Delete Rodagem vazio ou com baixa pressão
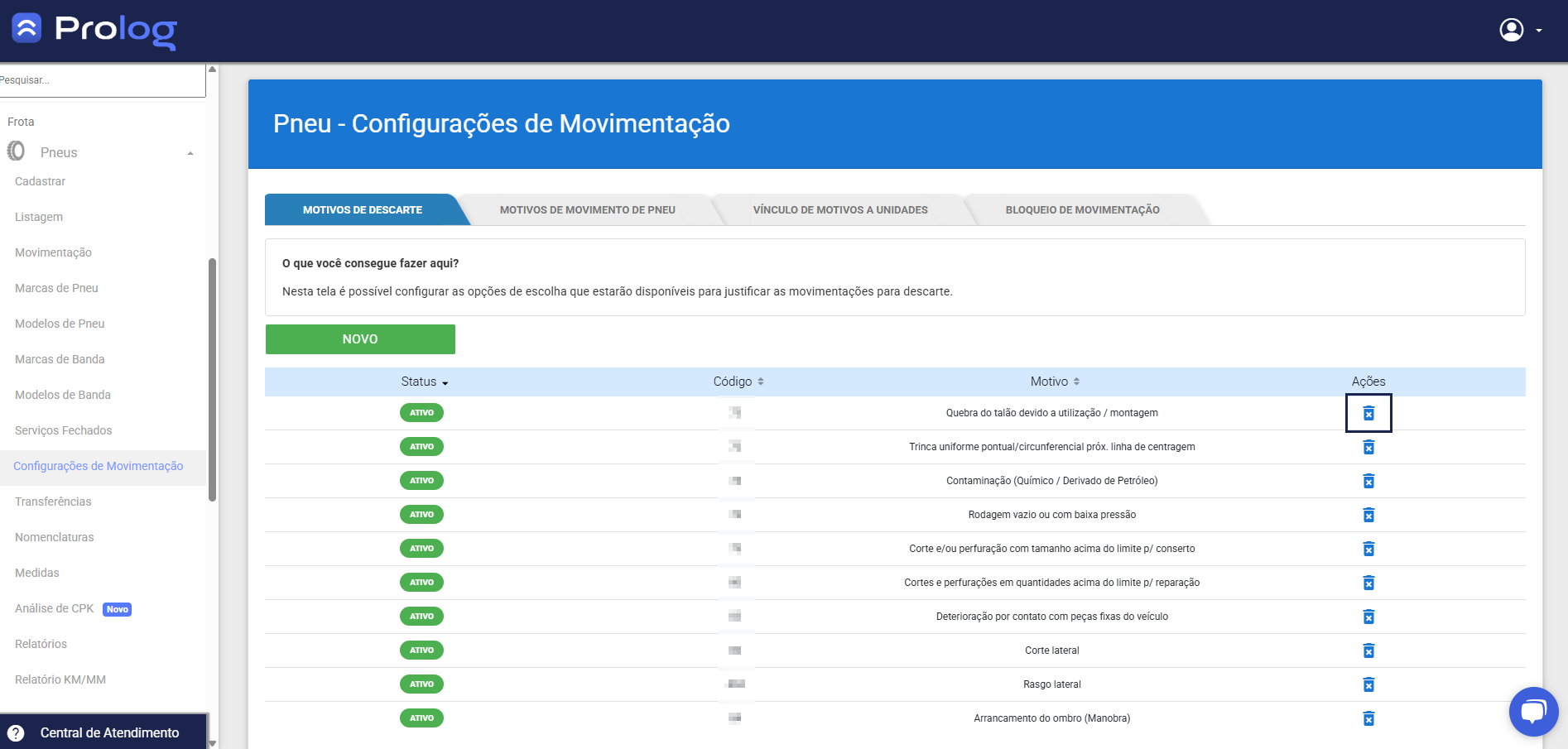 point(1368,515)
